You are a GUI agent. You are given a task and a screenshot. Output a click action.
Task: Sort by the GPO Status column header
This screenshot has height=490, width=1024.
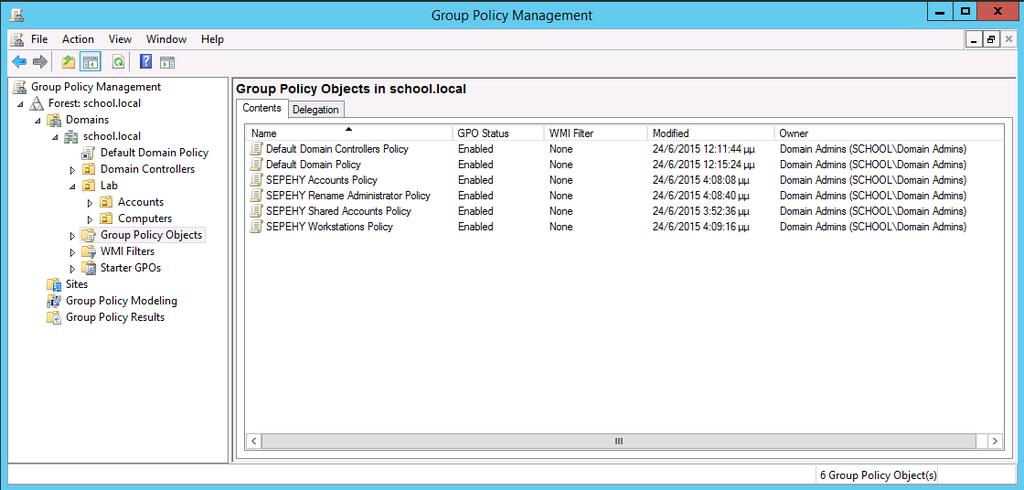click(x=498, y=133)
